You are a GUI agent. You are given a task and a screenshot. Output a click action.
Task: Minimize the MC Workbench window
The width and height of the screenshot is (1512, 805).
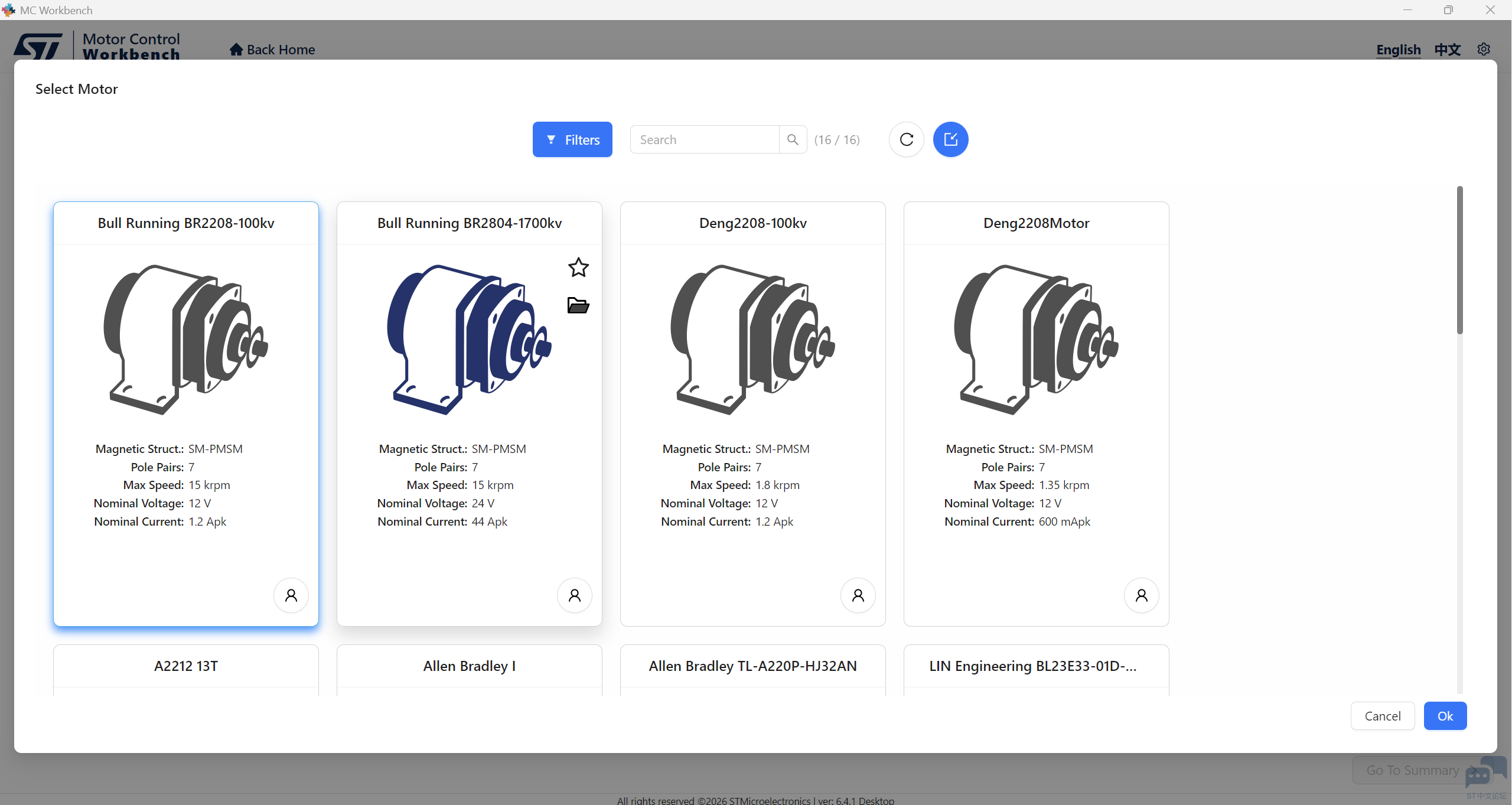coord(1407,10)
